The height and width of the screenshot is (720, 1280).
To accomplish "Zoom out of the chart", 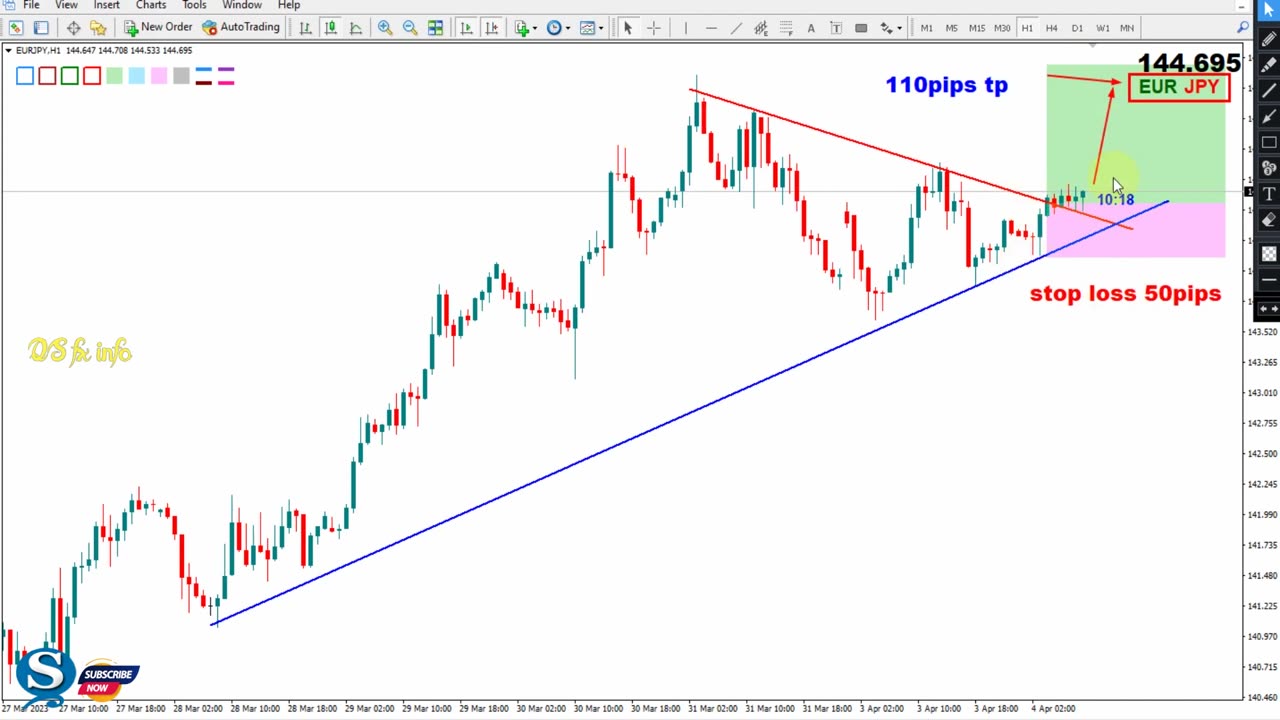I will click(410, 28).
